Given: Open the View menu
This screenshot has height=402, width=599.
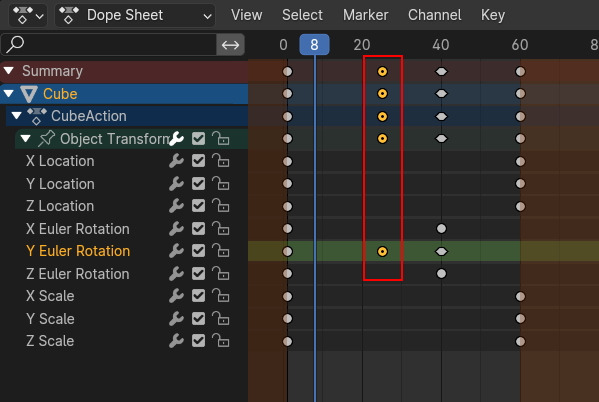Looking at the screenshot, I should 246,15.
